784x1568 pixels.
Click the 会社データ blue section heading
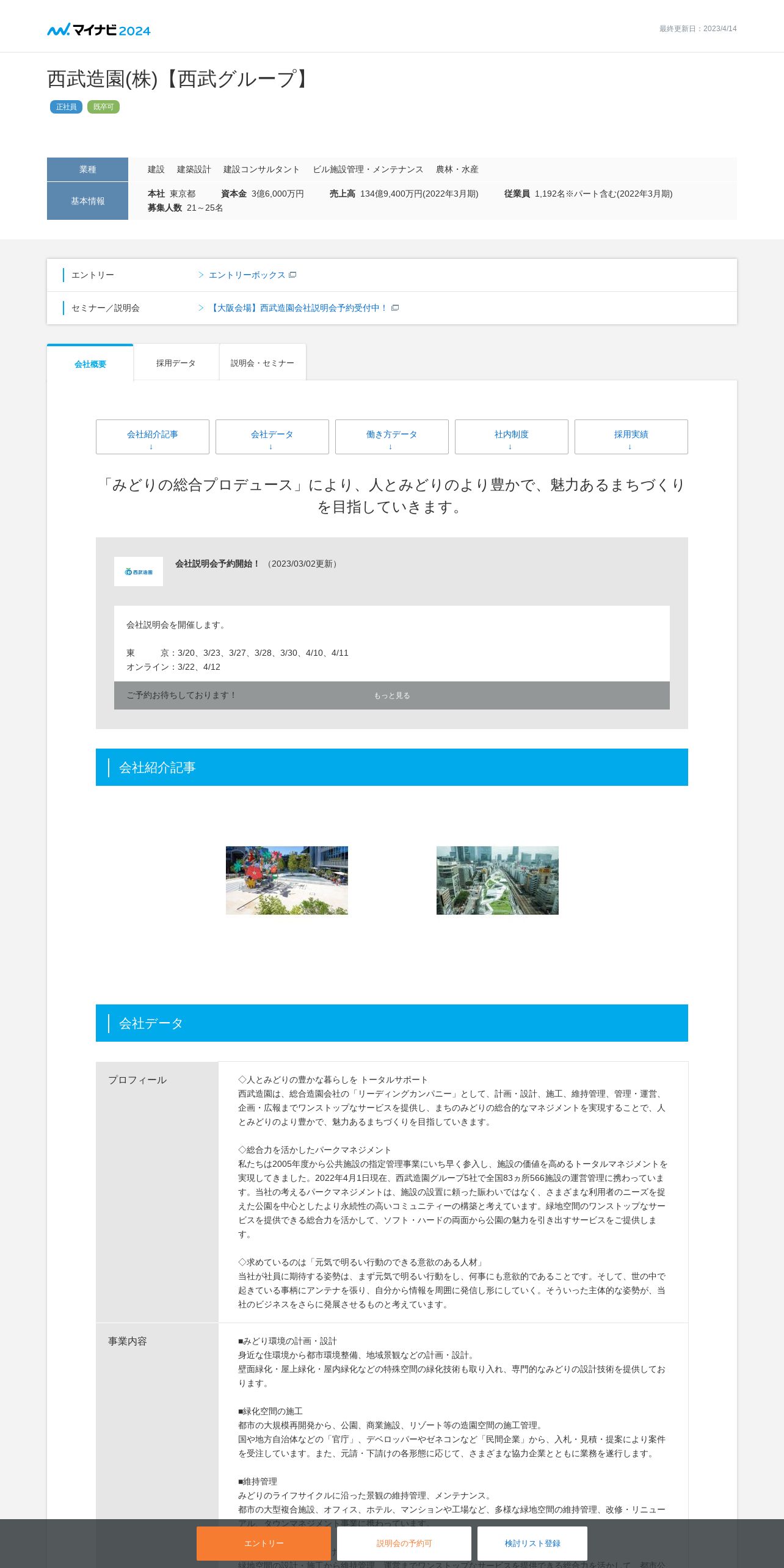pos(392,1023)
